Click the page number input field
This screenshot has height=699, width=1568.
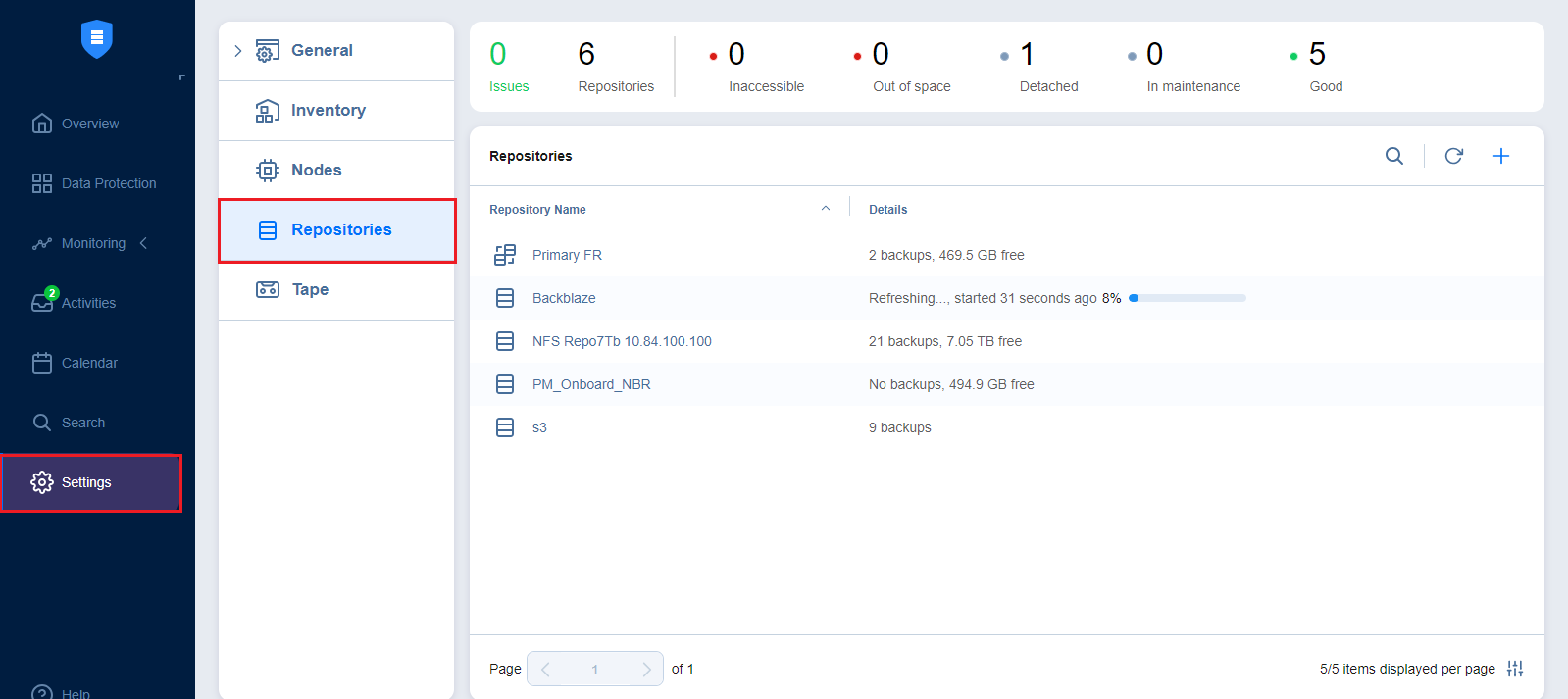coord(594,669)
